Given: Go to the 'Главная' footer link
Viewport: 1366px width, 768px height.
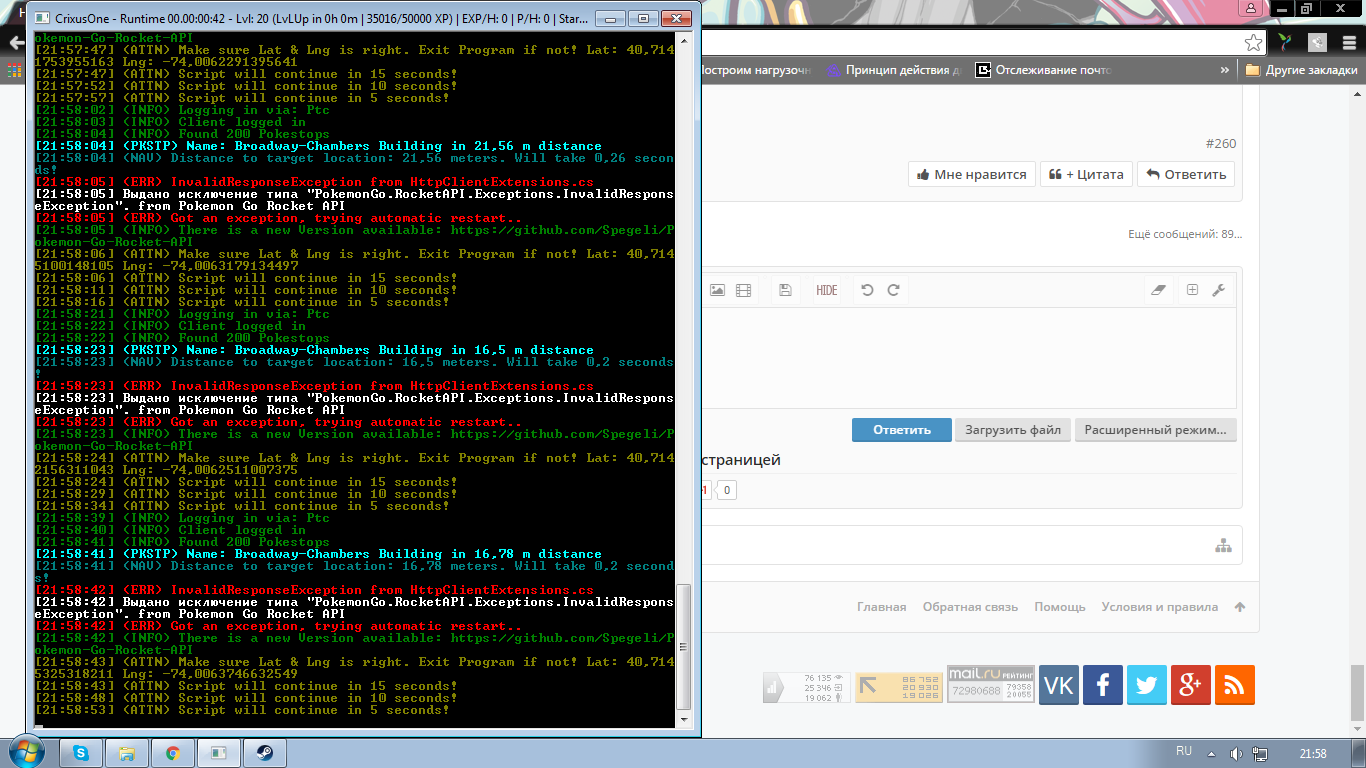Looking at the screenshot, I should click(x=882, y=607).
